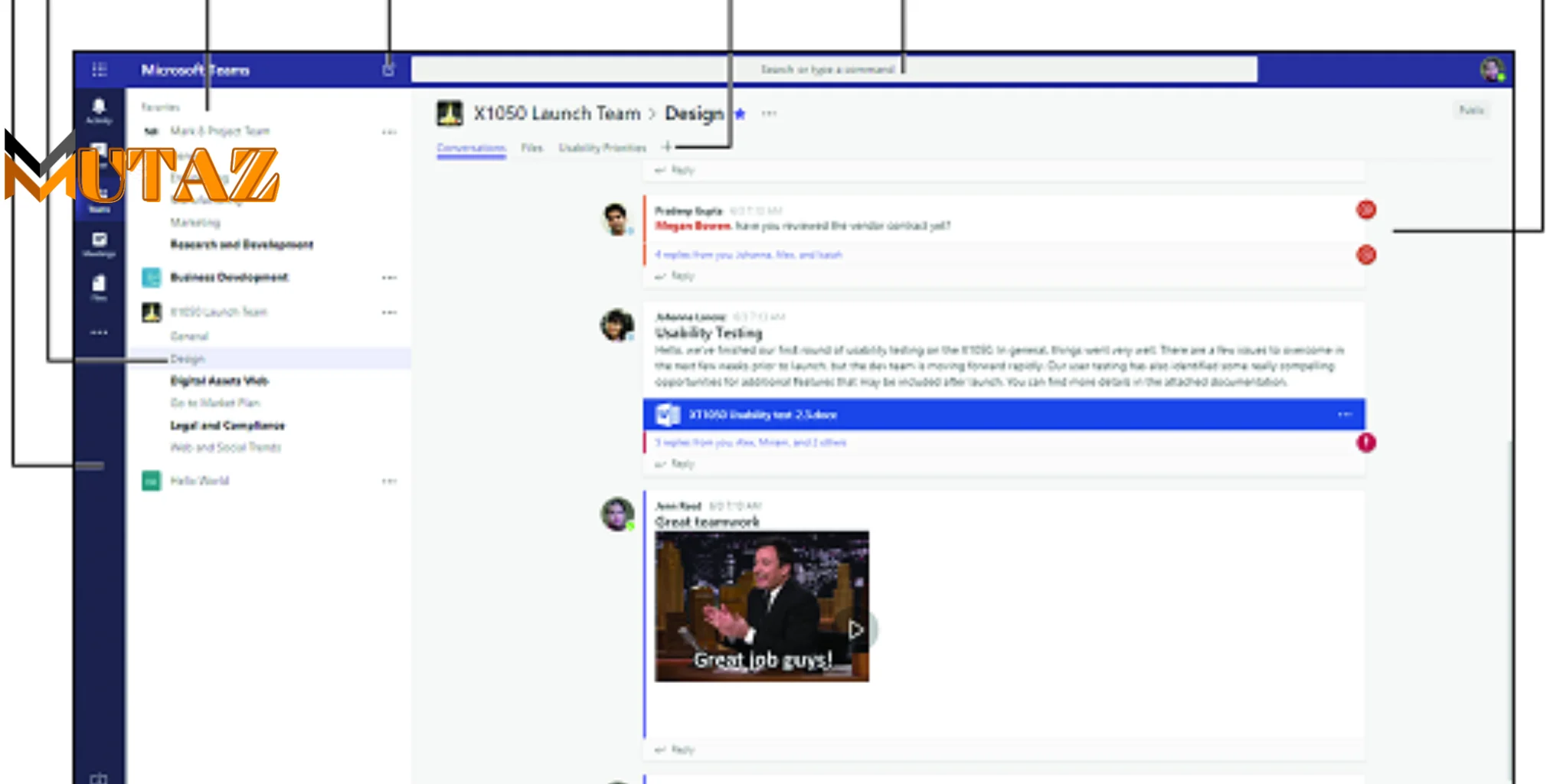This screenshot has width=1550, height=784.
Task: Open the Legal and Compliance channel
Action: [x=227, y=425]
